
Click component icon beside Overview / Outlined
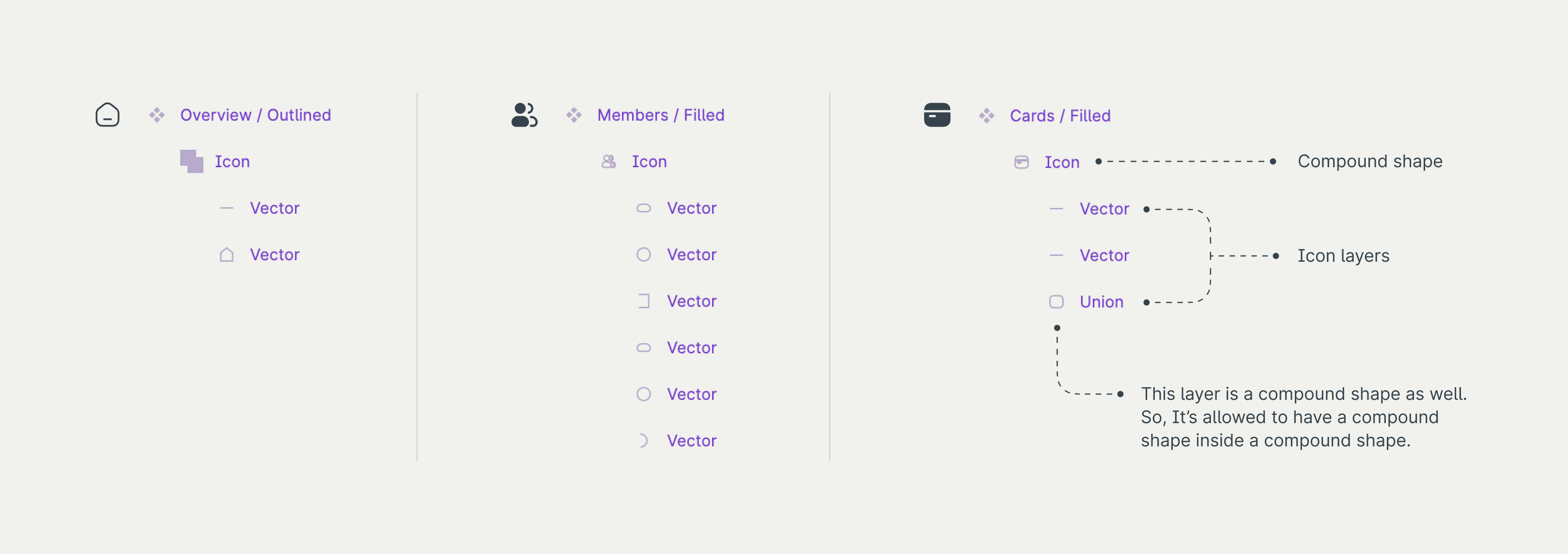pos(157,115)
